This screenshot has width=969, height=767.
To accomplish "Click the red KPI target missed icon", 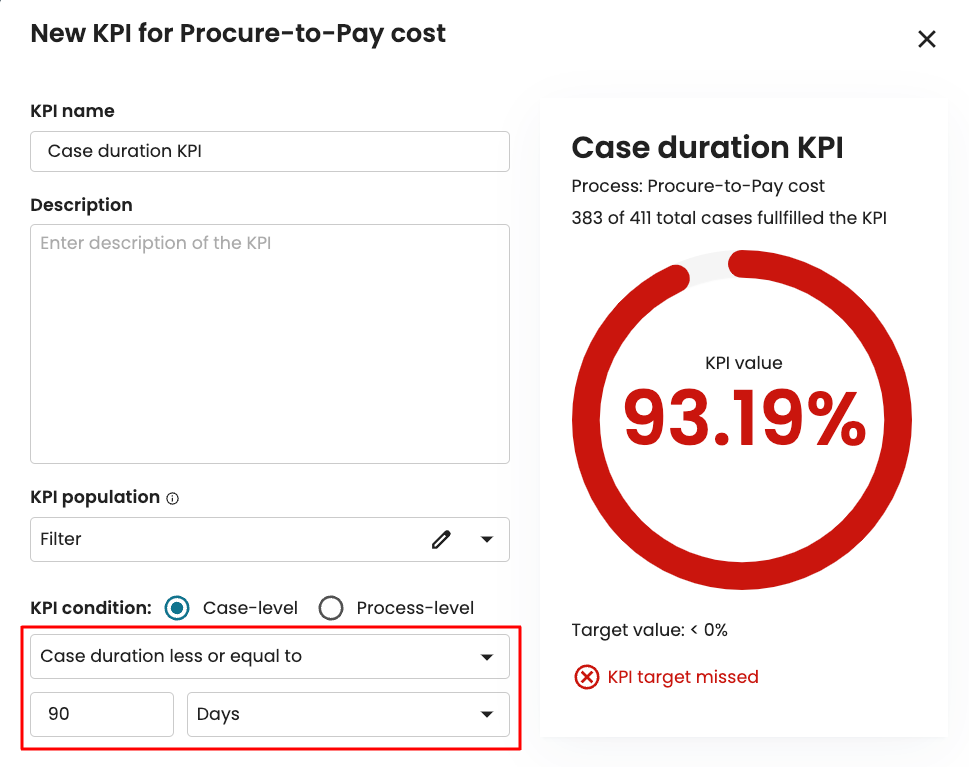I will click(586, 677).
